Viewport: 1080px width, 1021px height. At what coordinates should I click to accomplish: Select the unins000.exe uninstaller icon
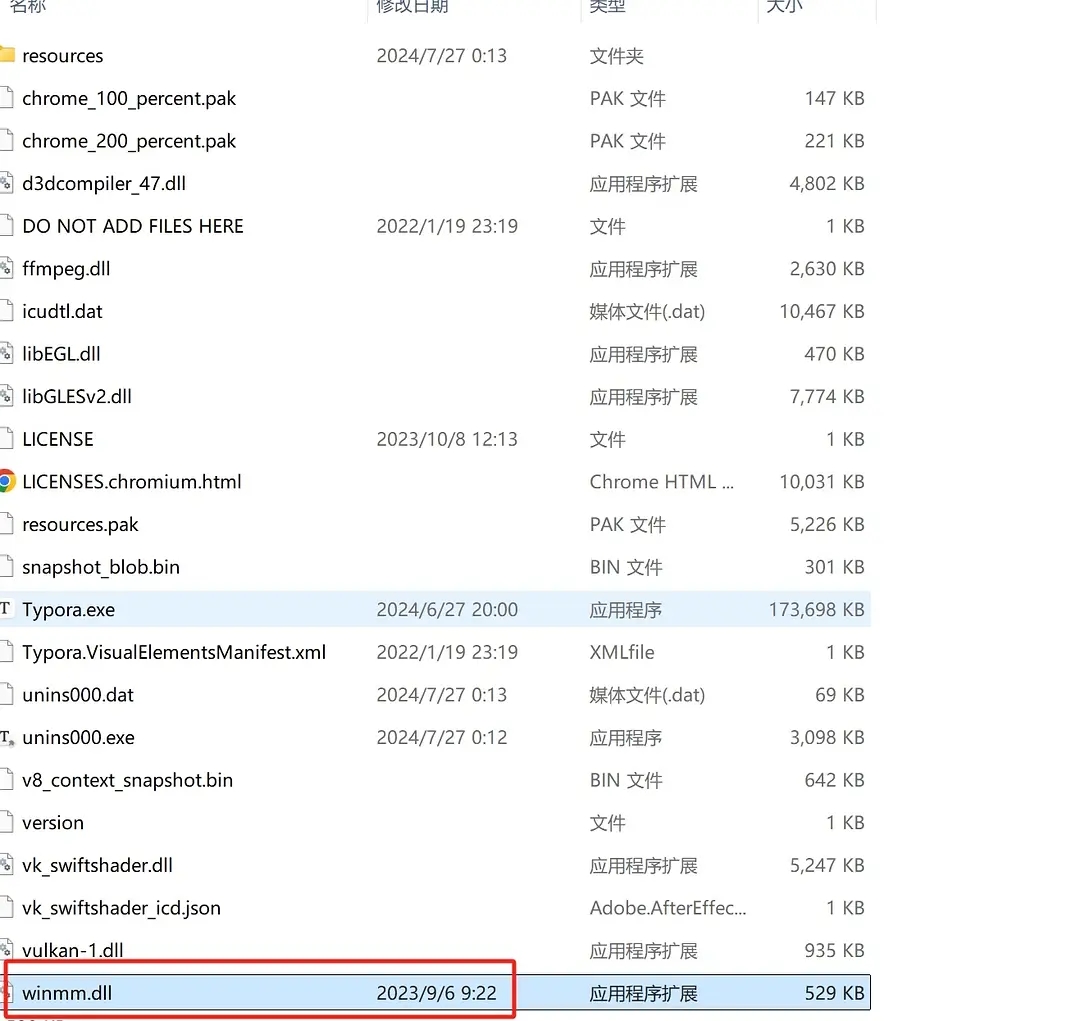[x=6, y=738]
